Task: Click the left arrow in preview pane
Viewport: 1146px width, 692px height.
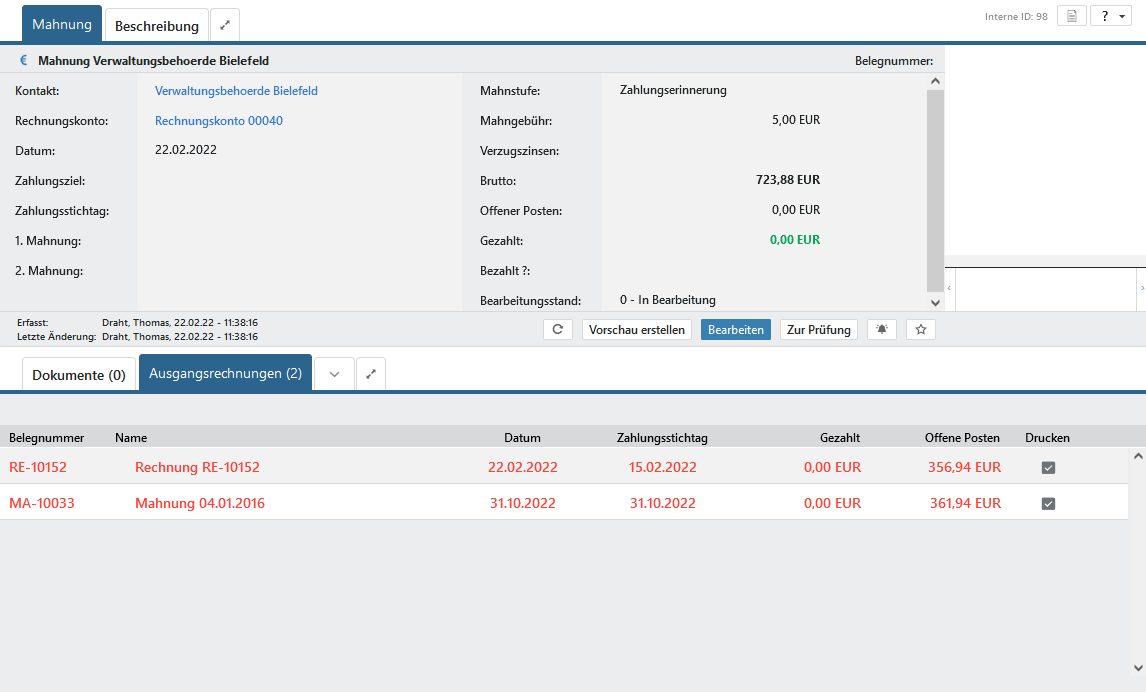Action: pyautogui.click(x=950, y=288)
